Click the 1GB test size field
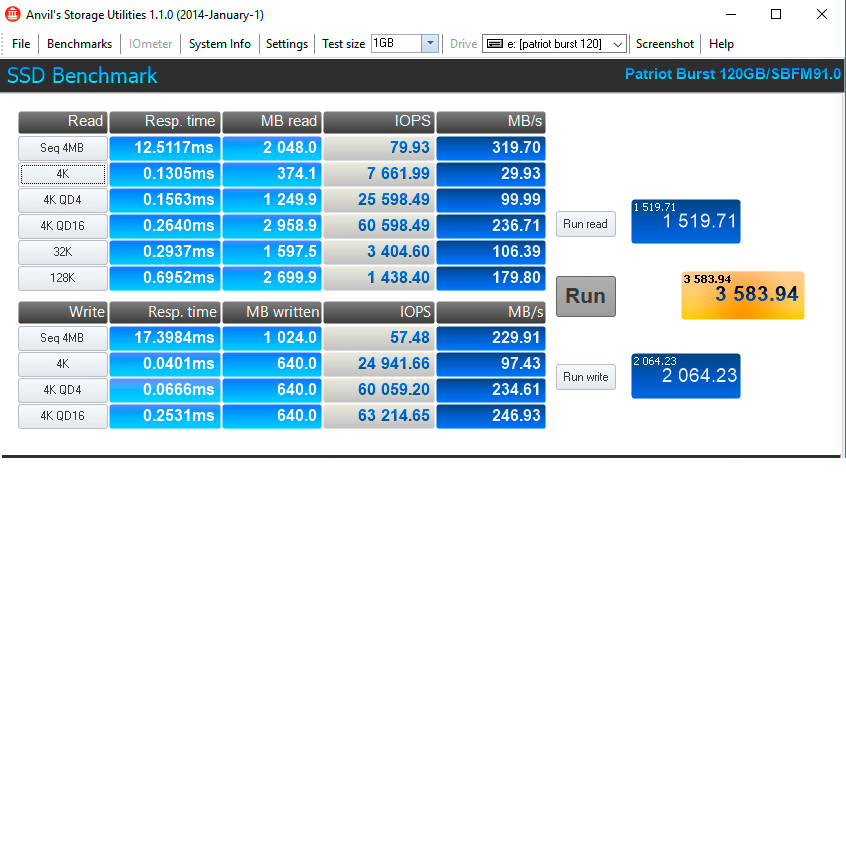 (x=396, y=43)
